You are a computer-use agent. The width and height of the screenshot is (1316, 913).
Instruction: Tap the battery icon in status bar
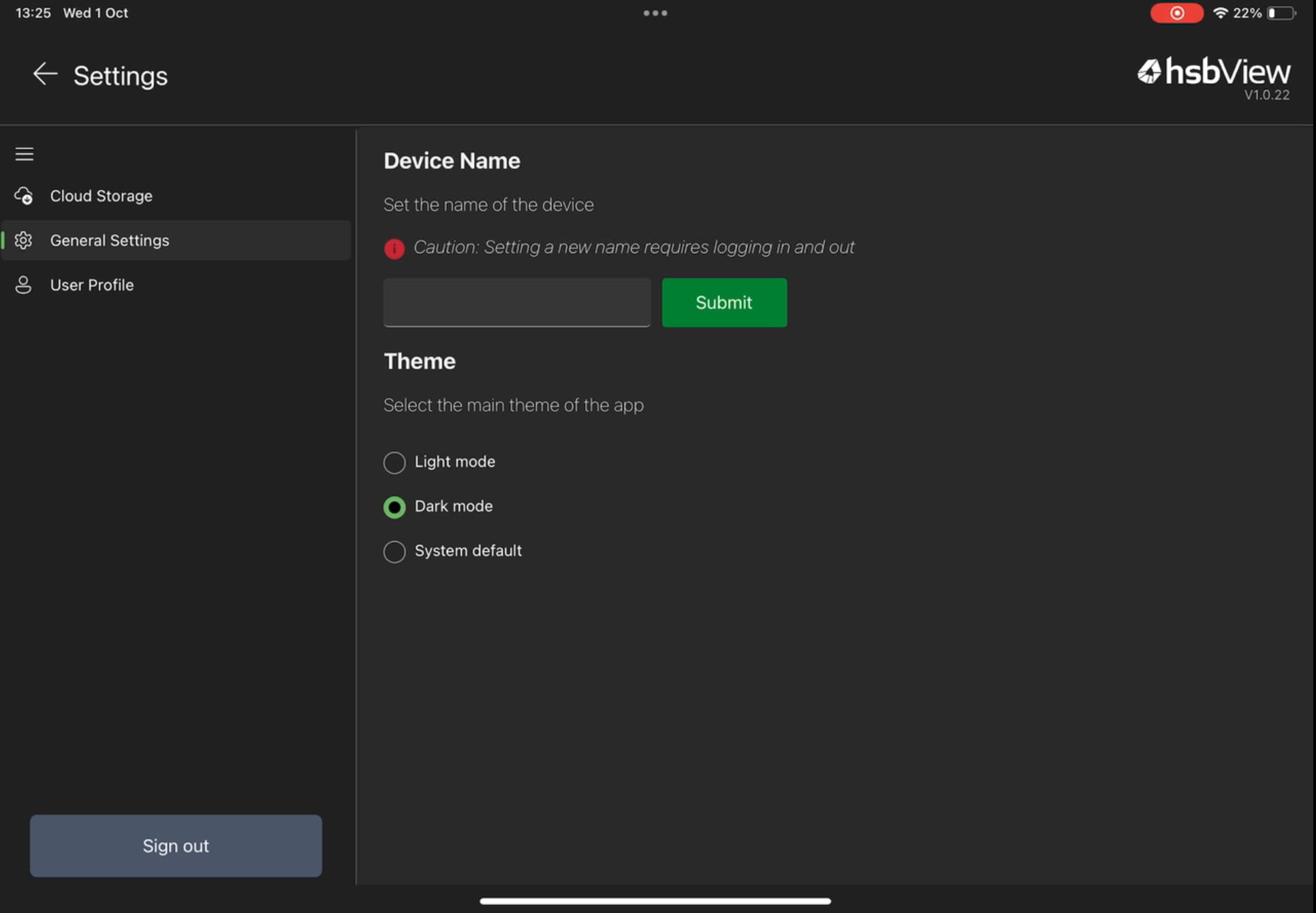pyautogui.click(x=1281, y=13)
